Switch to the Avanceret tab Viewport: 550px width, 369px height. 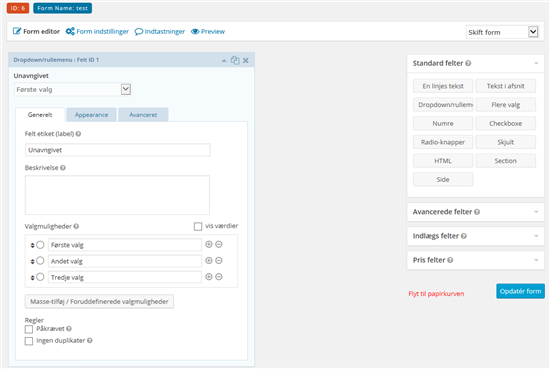(x=143, y=115)
